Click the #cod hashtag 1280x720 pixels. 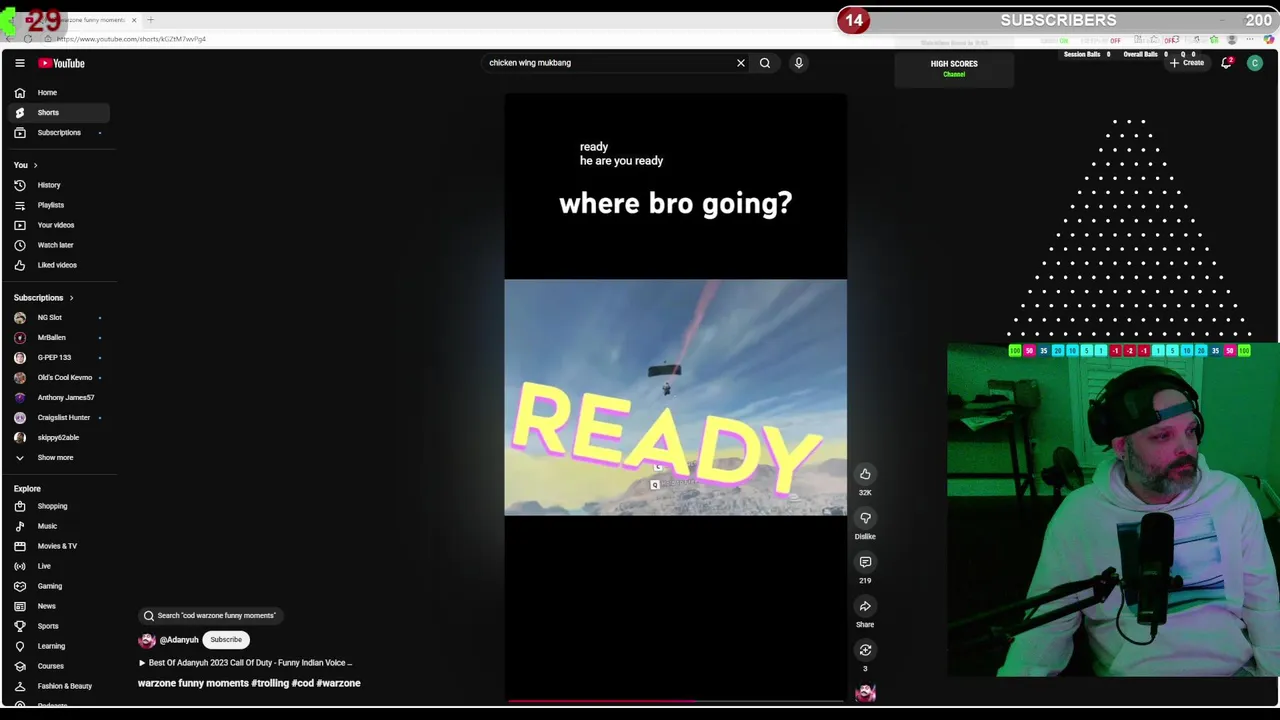(x=302, y=683)
